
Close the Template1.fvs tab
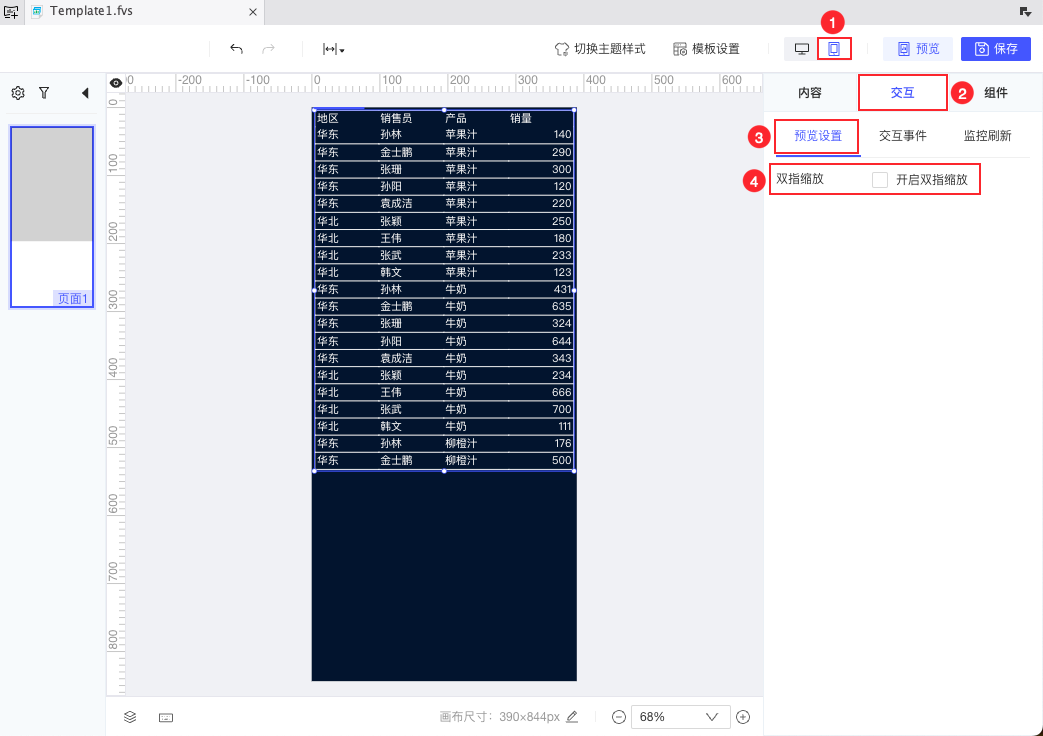[253, 12]
